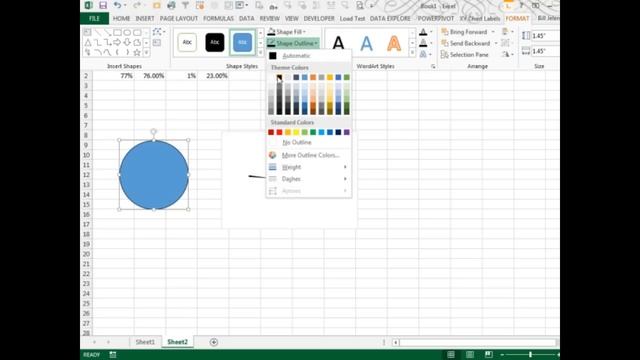This screenshot has height=360, width=640.
Task: Apply the orange outlined WordArt style
Action: [394, 43]
